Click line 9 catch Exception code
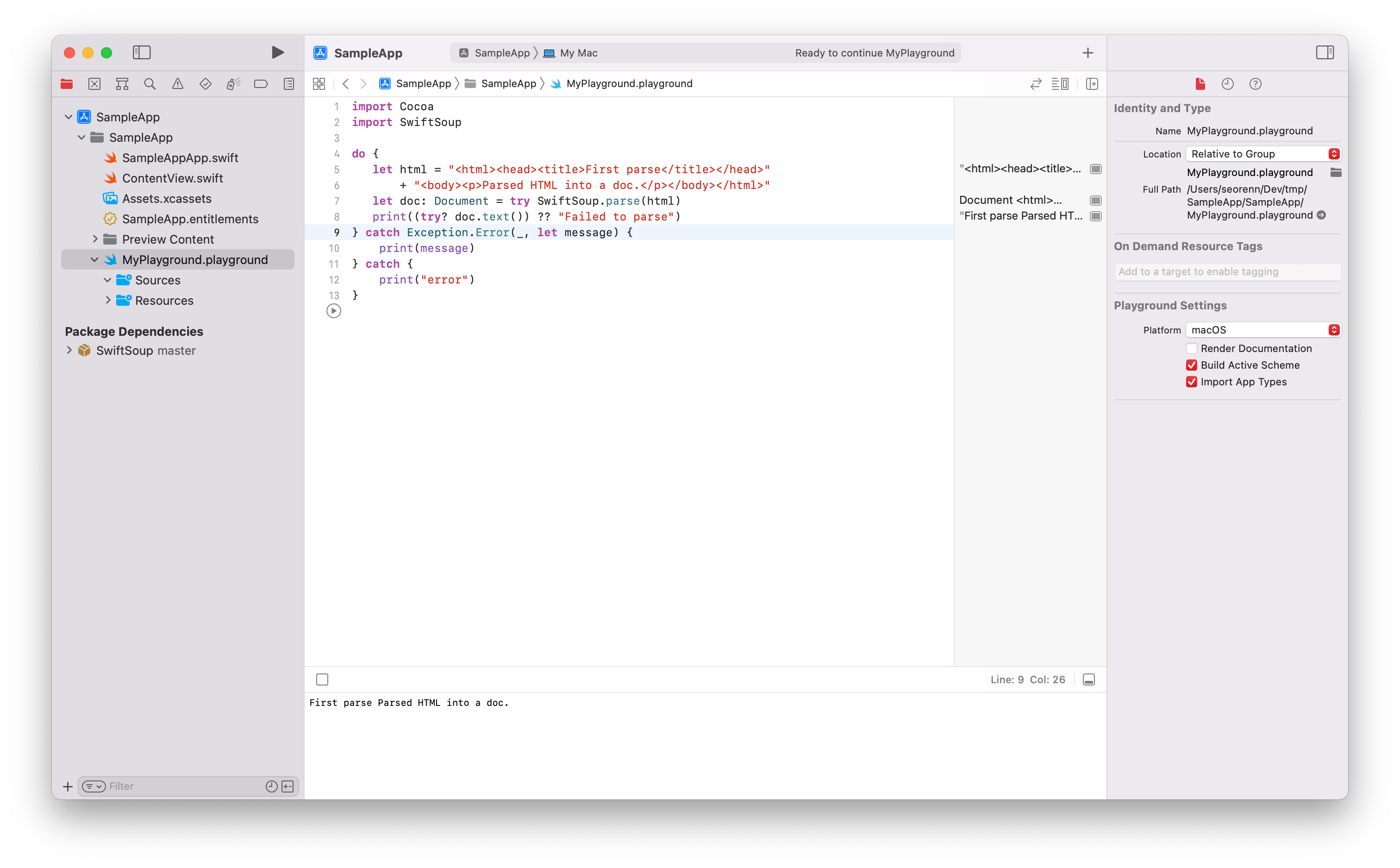Viewport: 1400px width, 868px height. pos(492,233)
